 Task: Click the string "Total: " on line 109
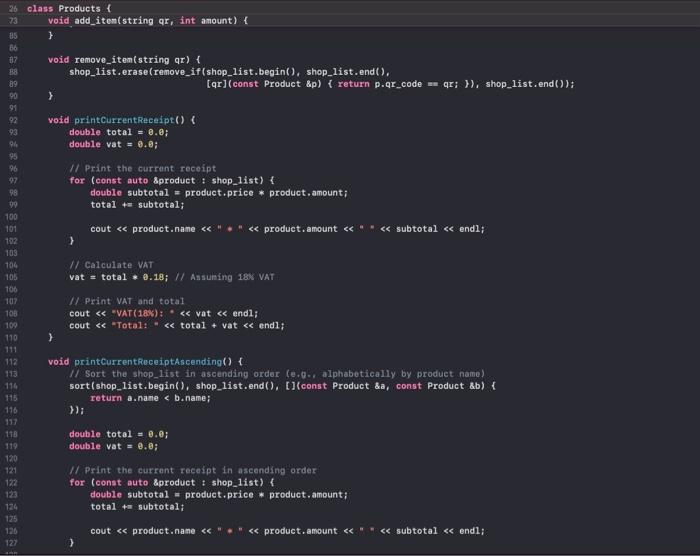[135, 325]
